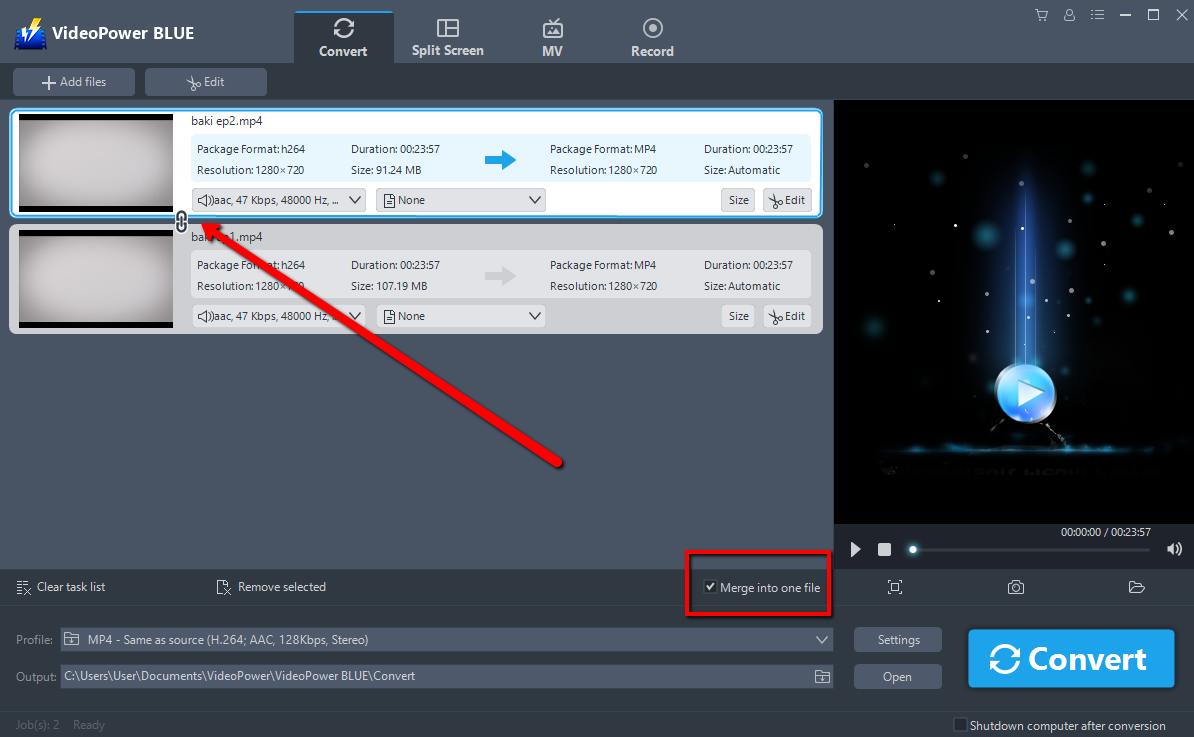Image resolution: width=1194 pixels, height=737 pixels.
Task: Click the Clear task list icon
Action: coord(23,587)
